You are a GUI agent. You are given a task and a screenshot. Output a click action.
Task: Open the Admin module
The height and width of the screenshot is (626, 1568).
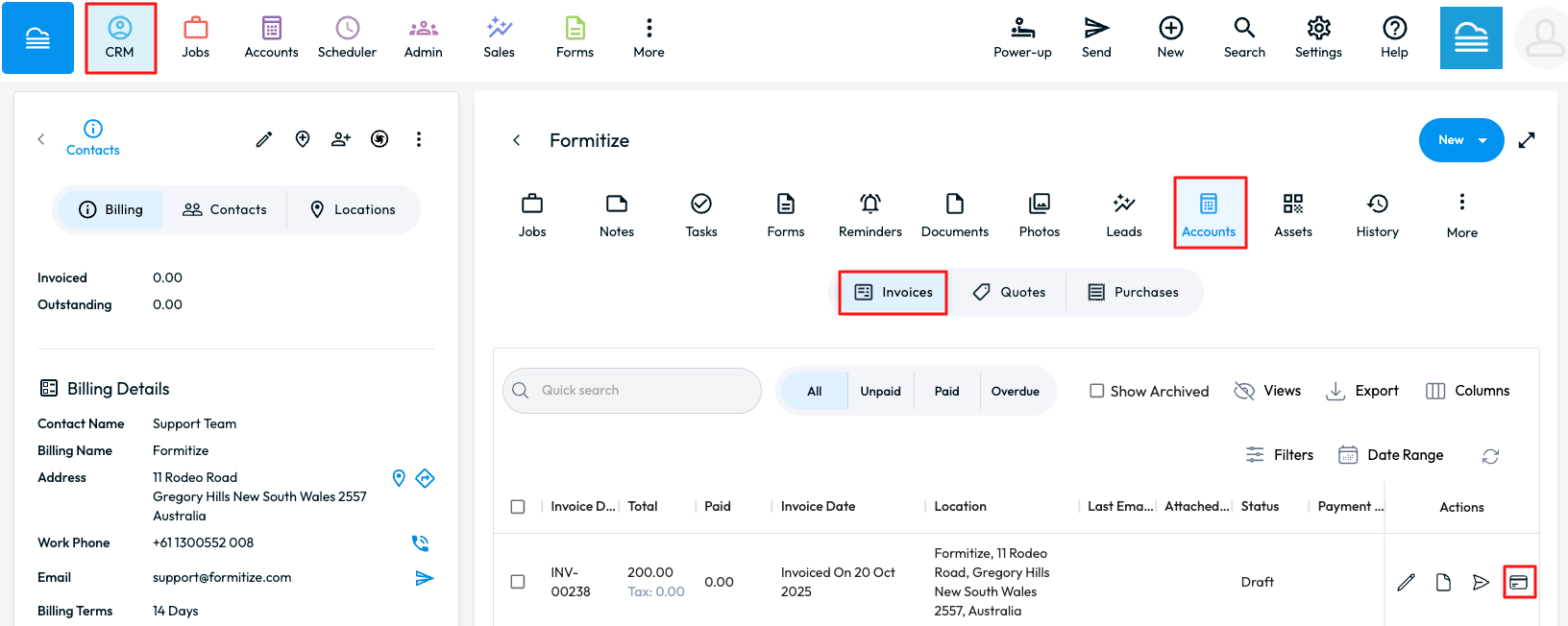click(x=424, y=38)
